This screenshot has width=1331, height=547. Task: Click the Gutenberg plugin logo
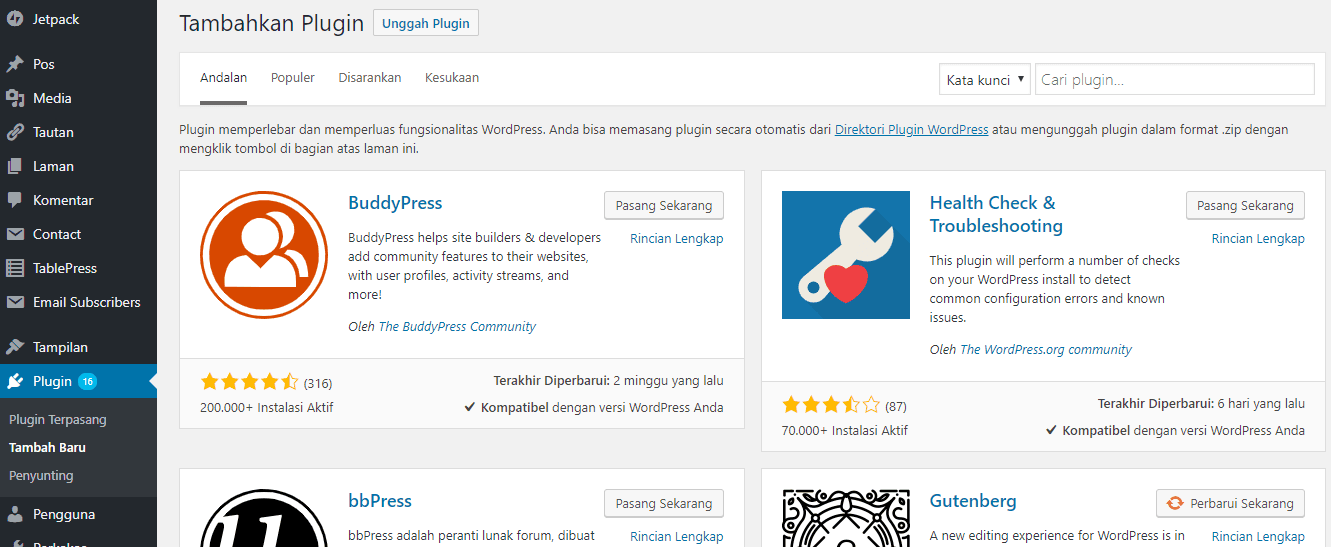tap(846, 518)
